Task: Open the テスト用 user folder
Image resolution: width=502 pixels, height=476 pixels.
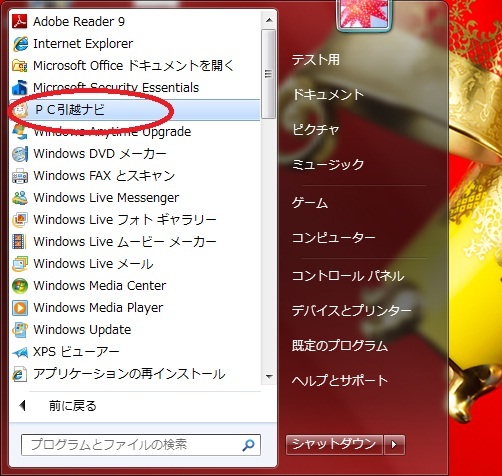Action: pos(316,60)
